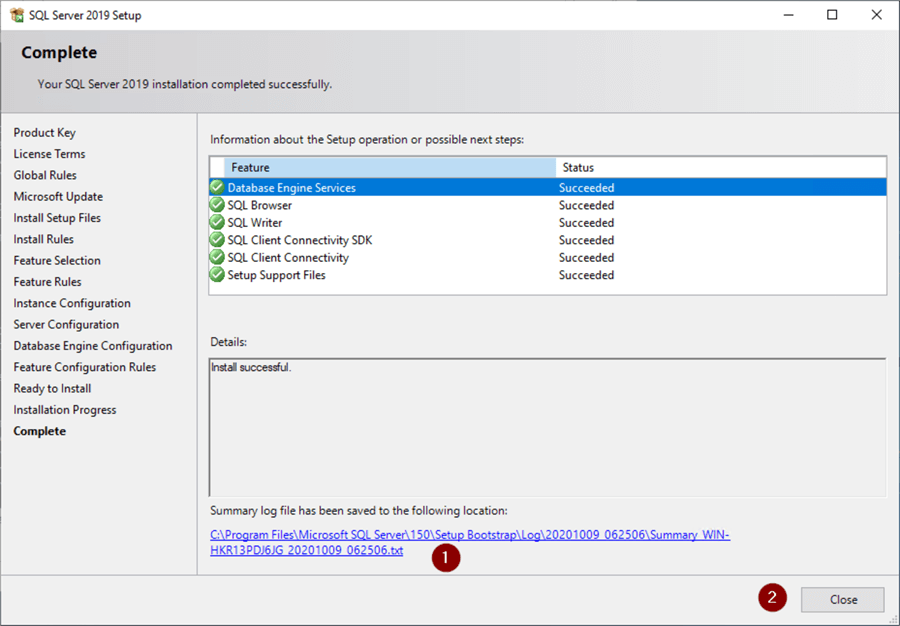Close window using title bar X

(x=876, y=15)
